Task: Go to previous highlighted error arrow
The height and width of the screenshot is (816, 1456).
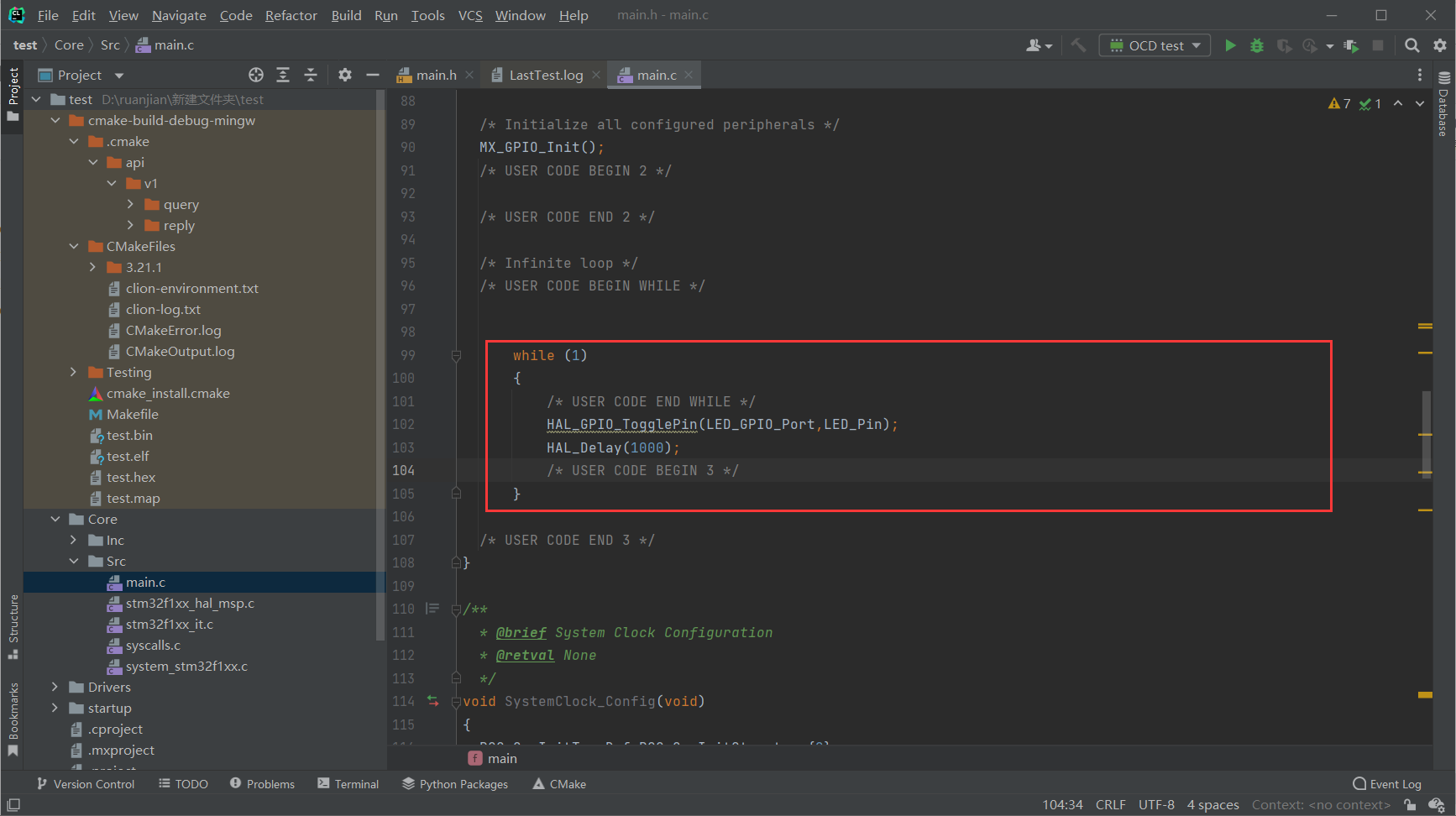Action: click(x=1398, y=103)
